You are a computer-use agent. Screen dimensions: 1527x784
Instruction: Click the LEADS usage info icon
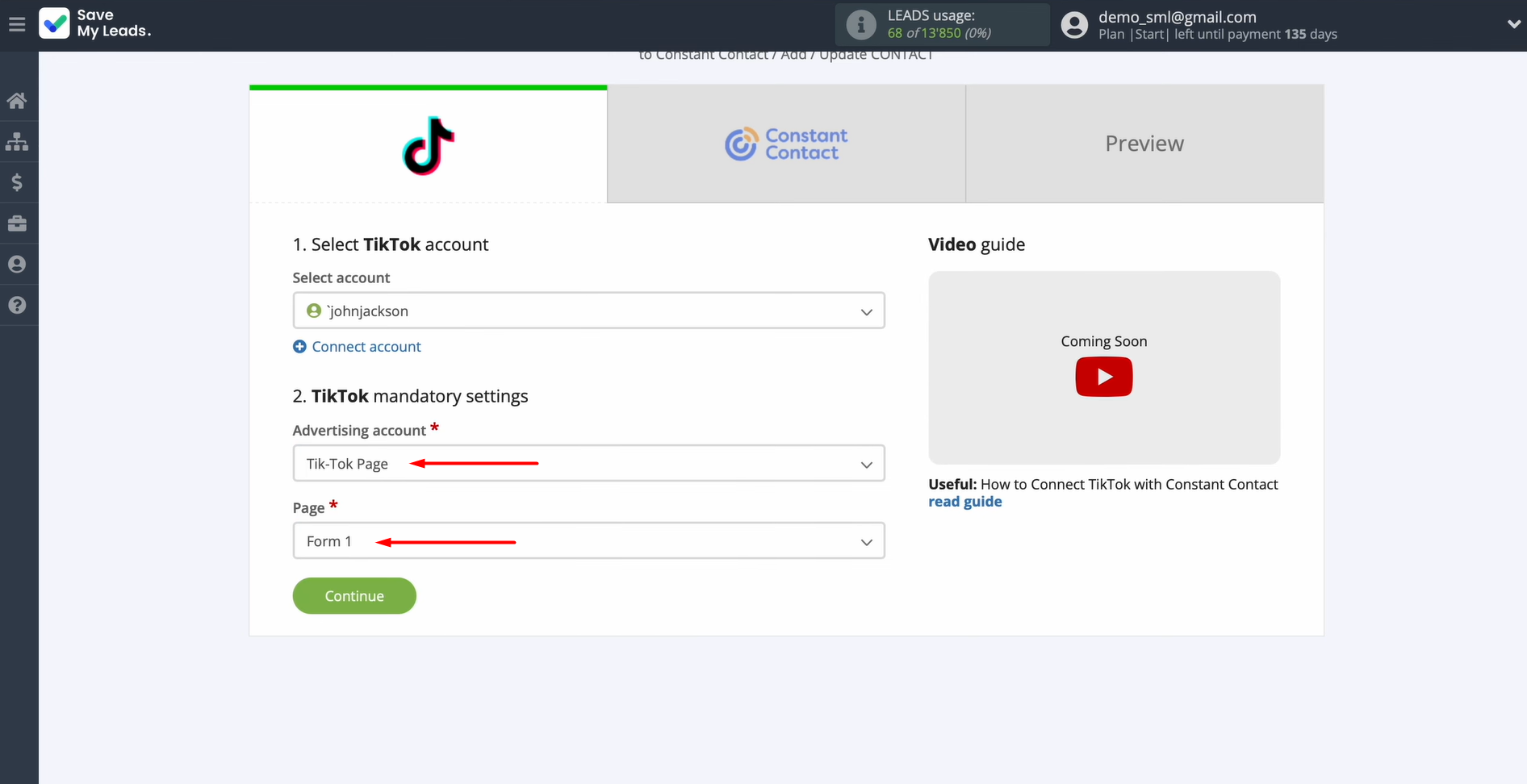[860, 24]
